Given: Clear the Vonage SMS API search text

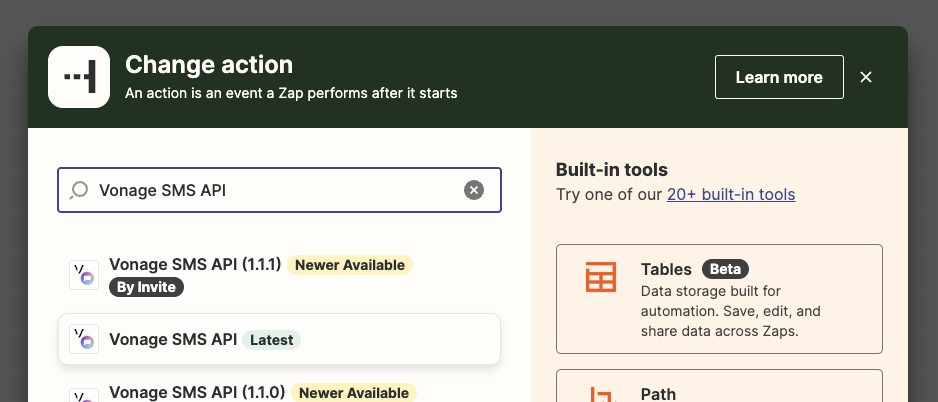Looking at the screenshot, I should click(474, 190).
